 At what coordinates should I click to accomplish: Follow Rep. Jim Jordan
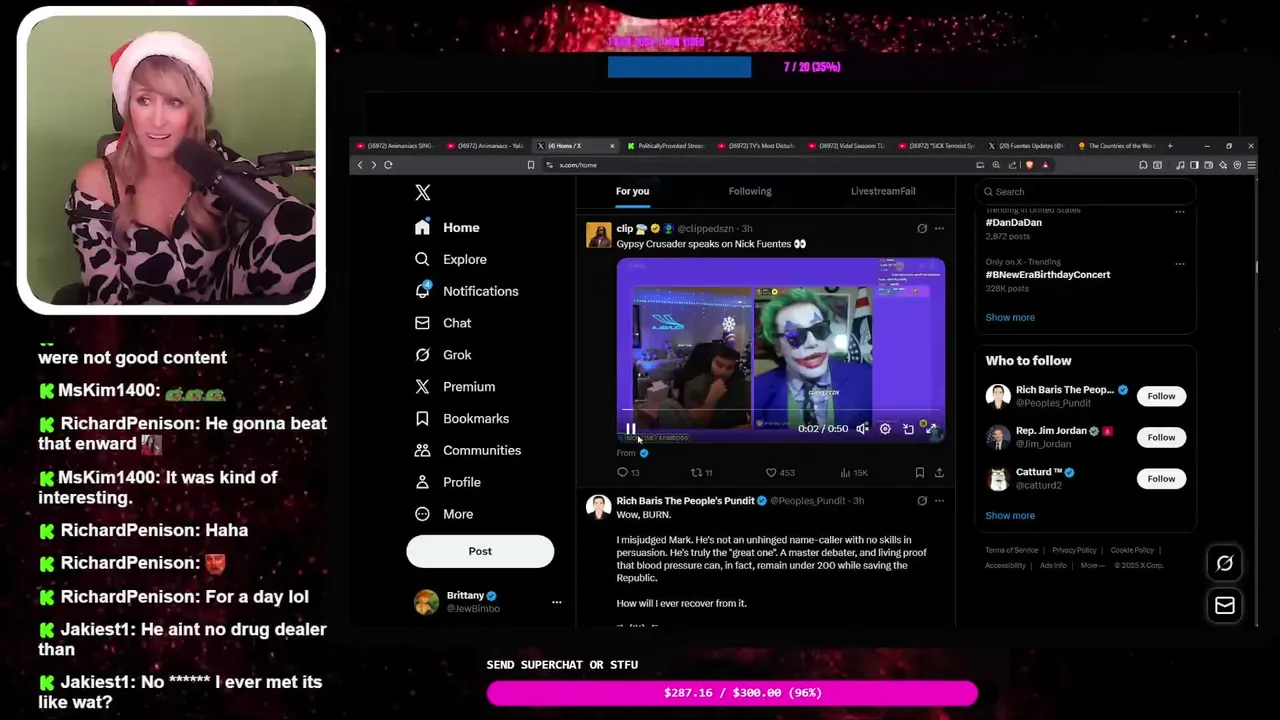[x=1161, y=437]
